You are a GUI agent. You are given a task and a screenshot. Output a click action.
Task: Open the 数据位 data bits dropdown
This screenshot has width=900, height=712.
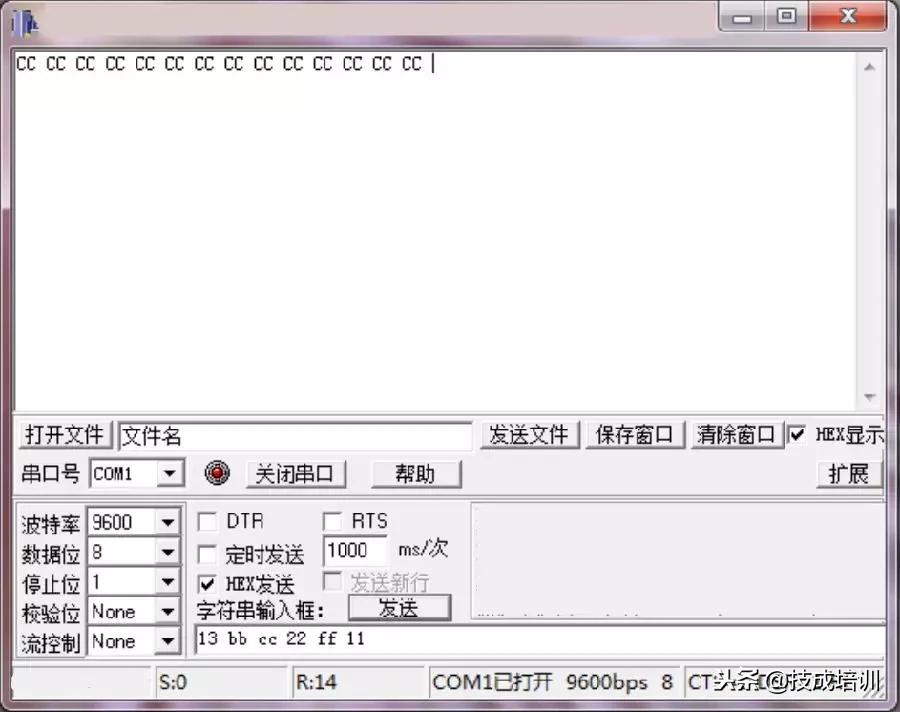pyautogui.click(x=166, y=551)
